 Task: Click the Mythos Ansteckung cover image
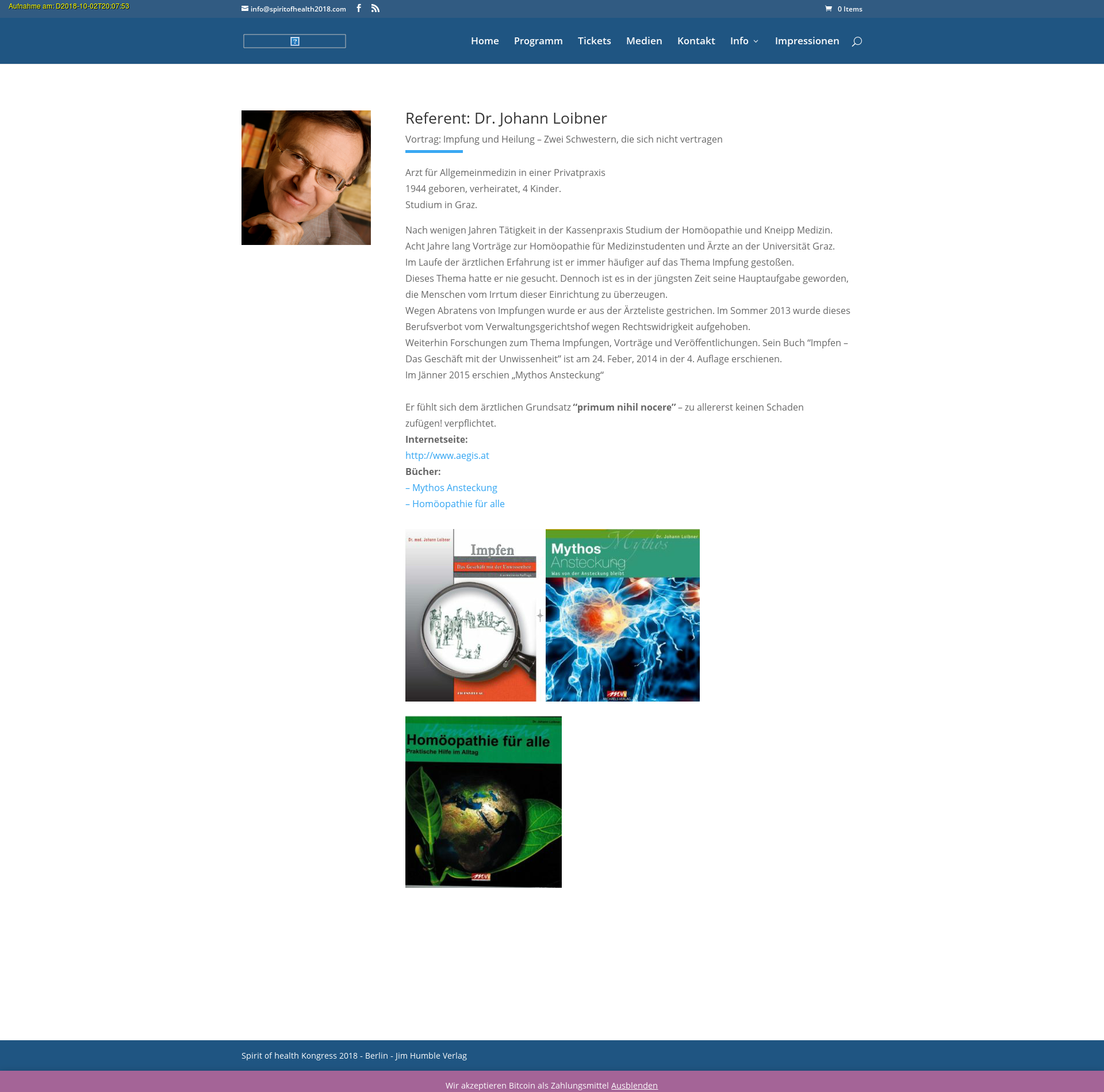622,615
